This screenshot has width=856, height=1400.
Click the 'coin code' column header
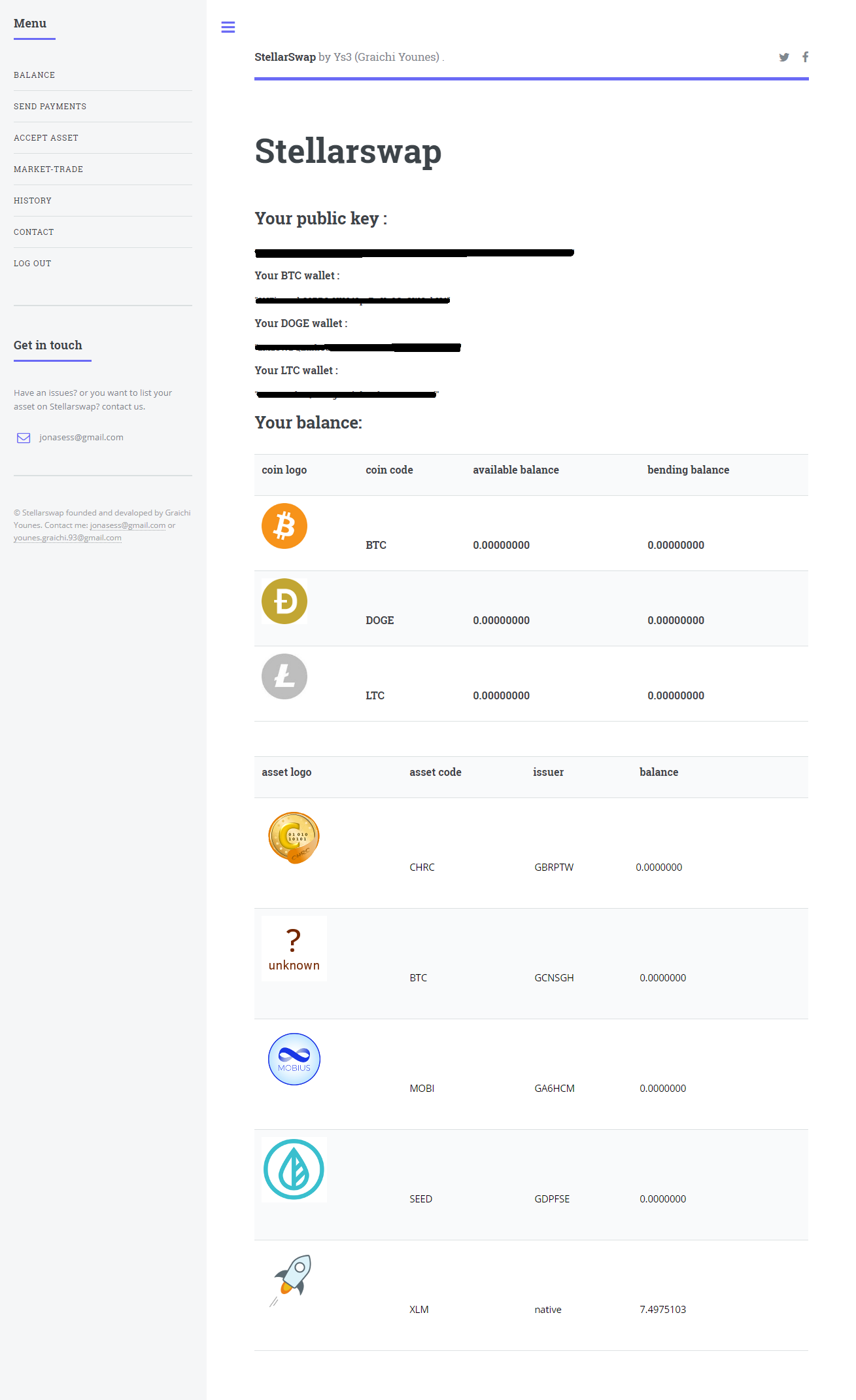click(x=389, y=470)
